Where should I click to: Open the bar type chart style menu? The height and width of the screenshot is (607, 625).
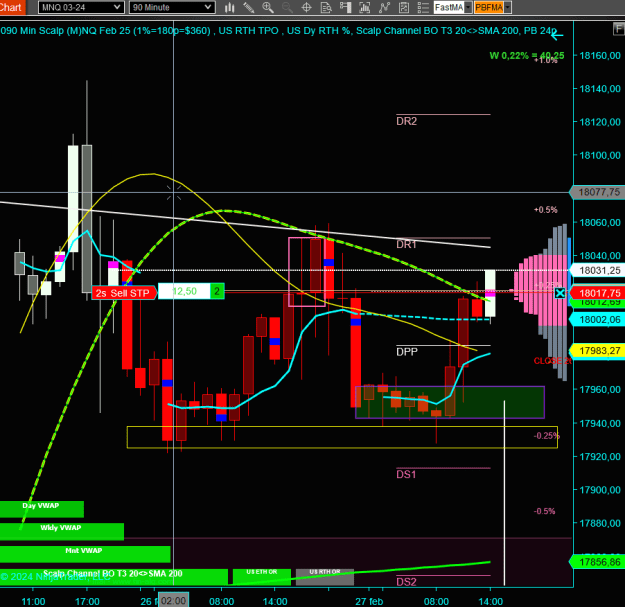(230, 7)
